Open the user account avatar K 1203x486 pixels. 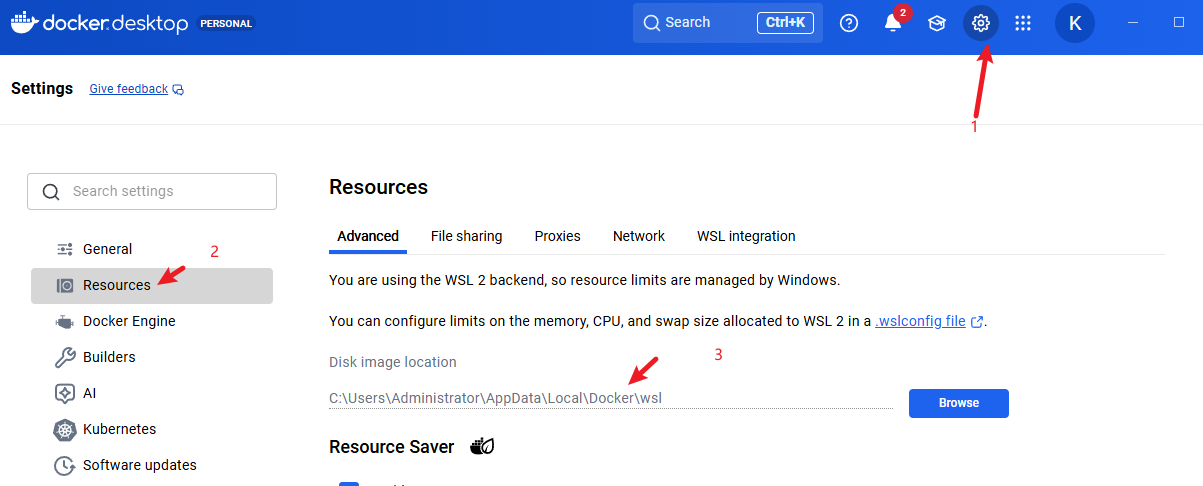(x=1075, y=23)
